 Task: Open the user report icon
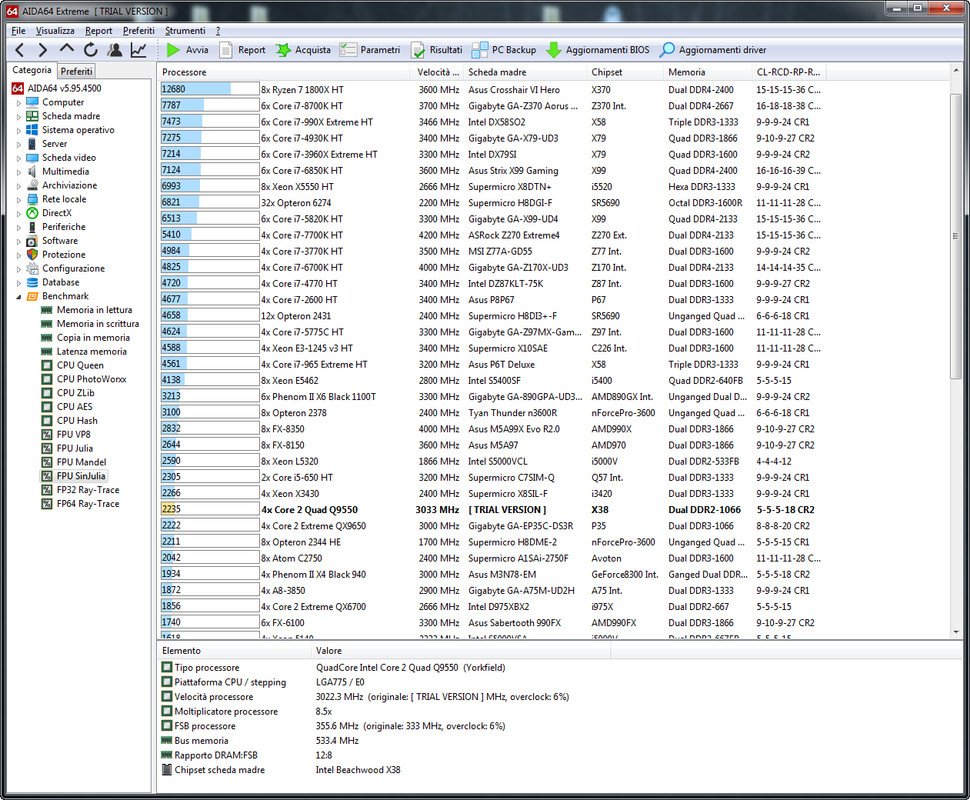coord(115,50)
